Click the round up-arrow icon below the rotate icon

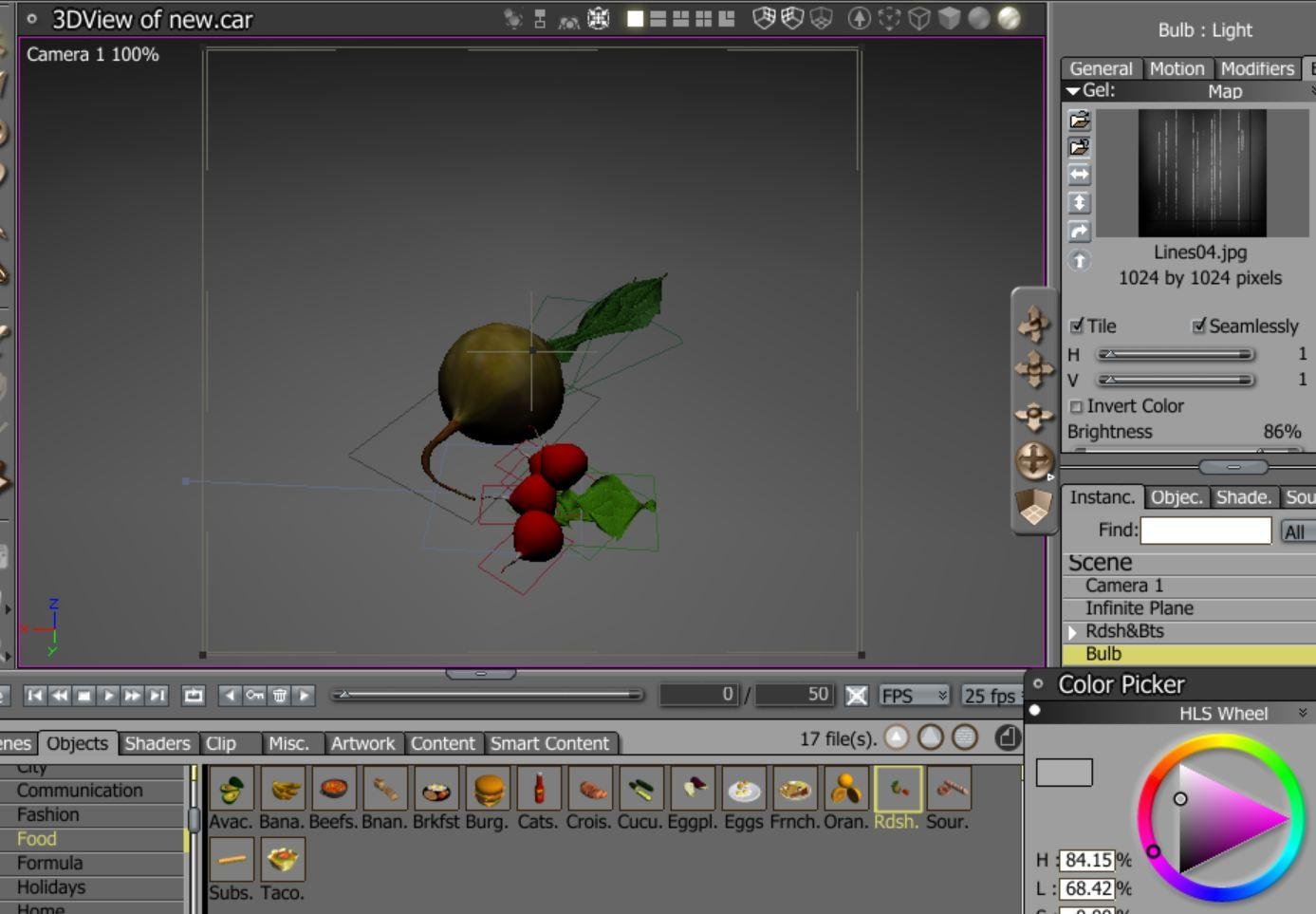click(x=1080, y=260)
